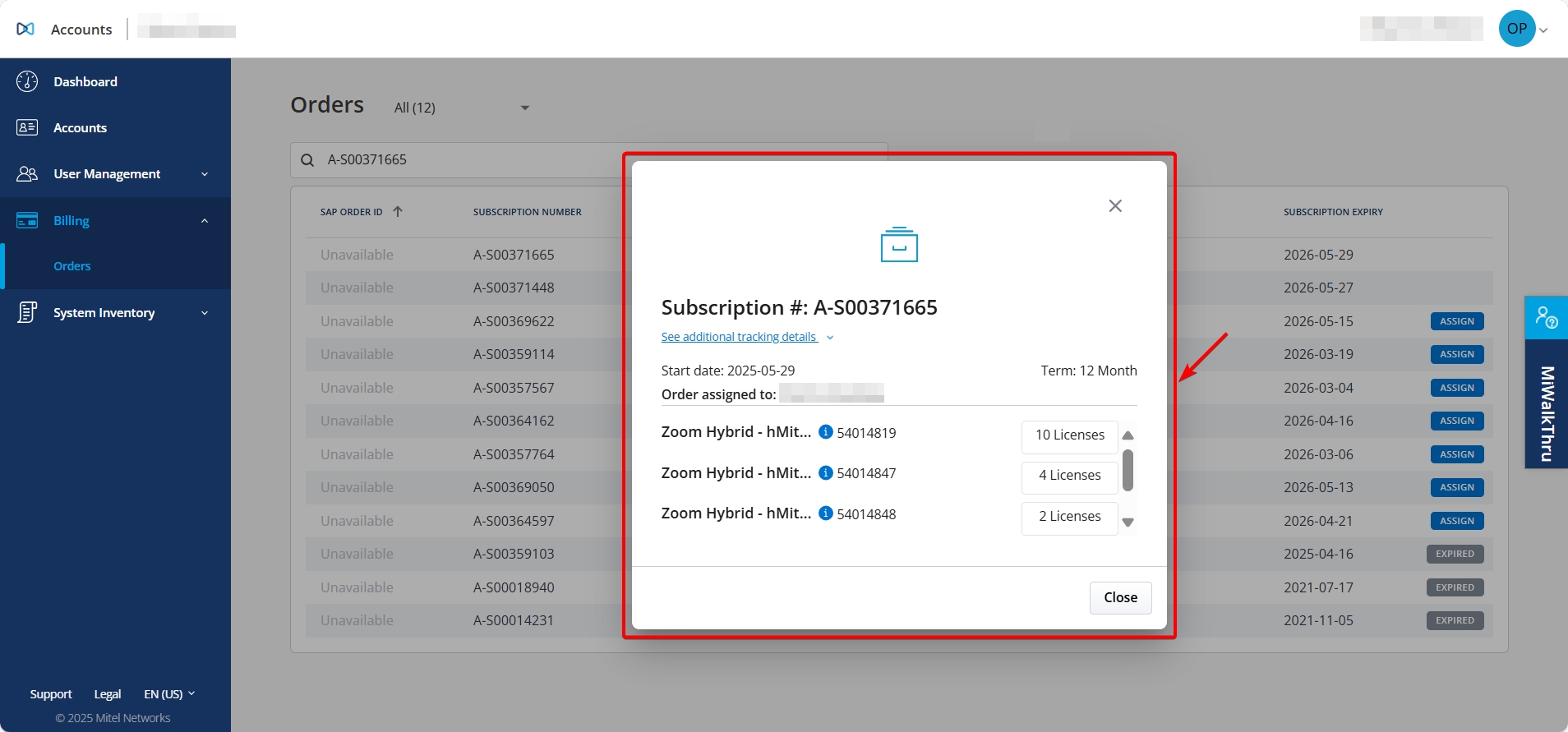Click the Close button in the dialog

pyautogui.click(x=1121, y=598)
